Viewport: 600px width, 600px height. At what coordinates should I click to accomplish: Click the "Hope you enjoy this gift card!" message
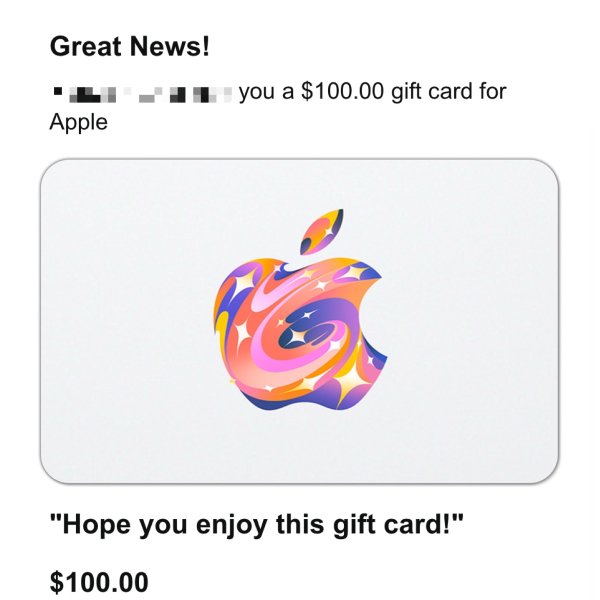(x=257, y=525)
